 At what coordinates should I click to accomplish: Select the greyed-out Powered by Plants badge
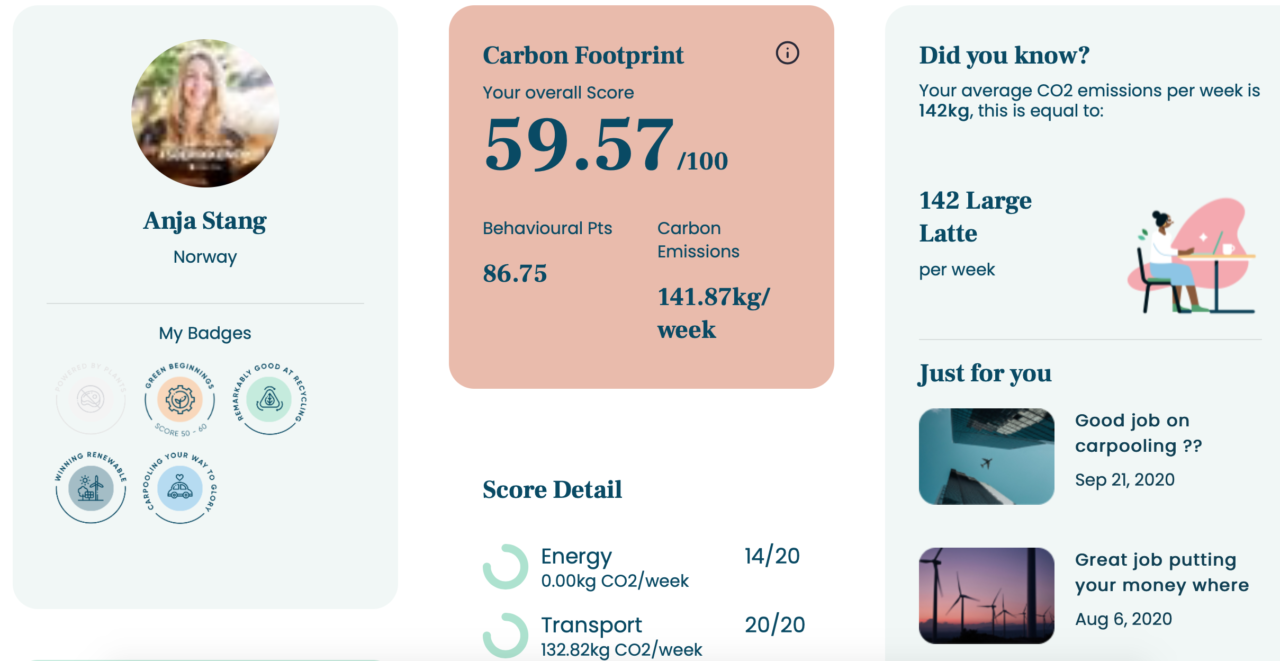(91, 401)
